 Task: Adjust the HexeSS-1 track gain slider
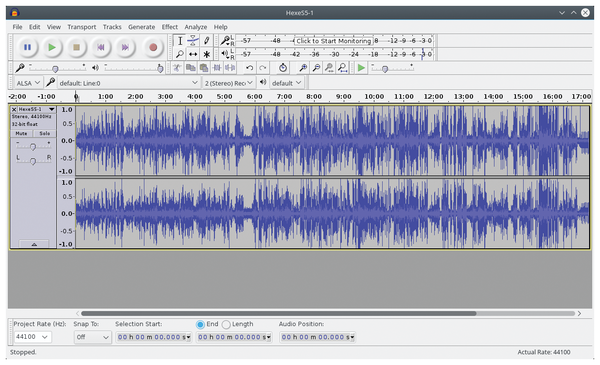(x=33, y=146)
